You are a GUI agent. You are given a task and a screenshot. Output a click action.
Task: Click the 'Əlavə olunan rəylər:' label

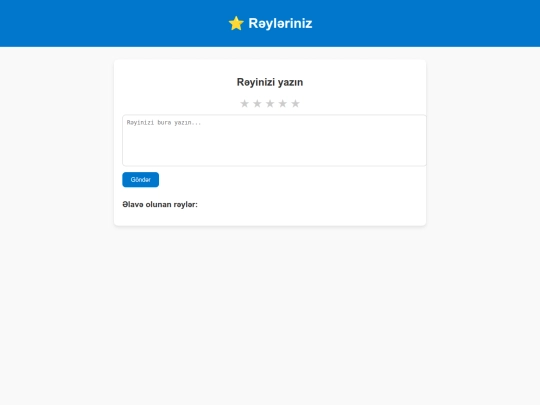click(160, 205)
